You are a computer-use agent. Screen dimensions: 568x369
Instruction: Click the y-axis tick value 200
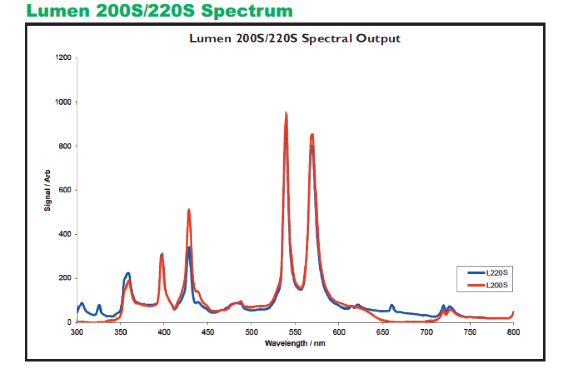tap(65, 278)
